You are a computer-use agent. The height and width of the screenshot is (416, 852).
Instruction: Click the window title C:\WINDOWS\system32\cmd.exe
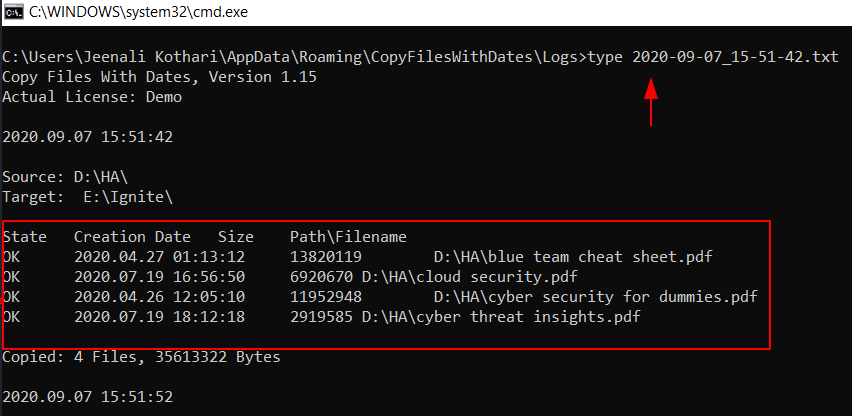(139, 12)
